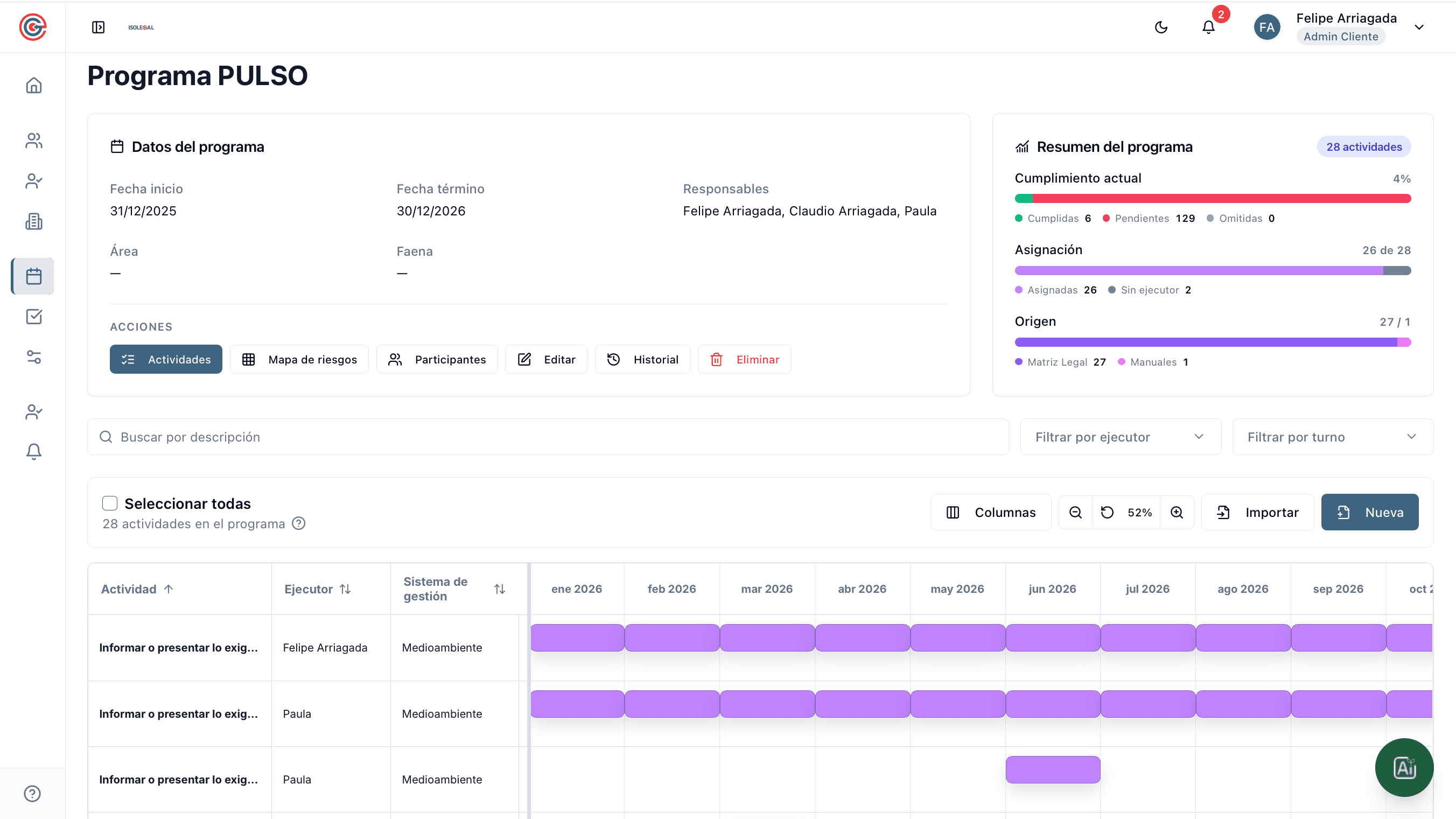Show help for activities count
Image resolution: width=1456 pixels, height=819 pixels.
(298, 523)
